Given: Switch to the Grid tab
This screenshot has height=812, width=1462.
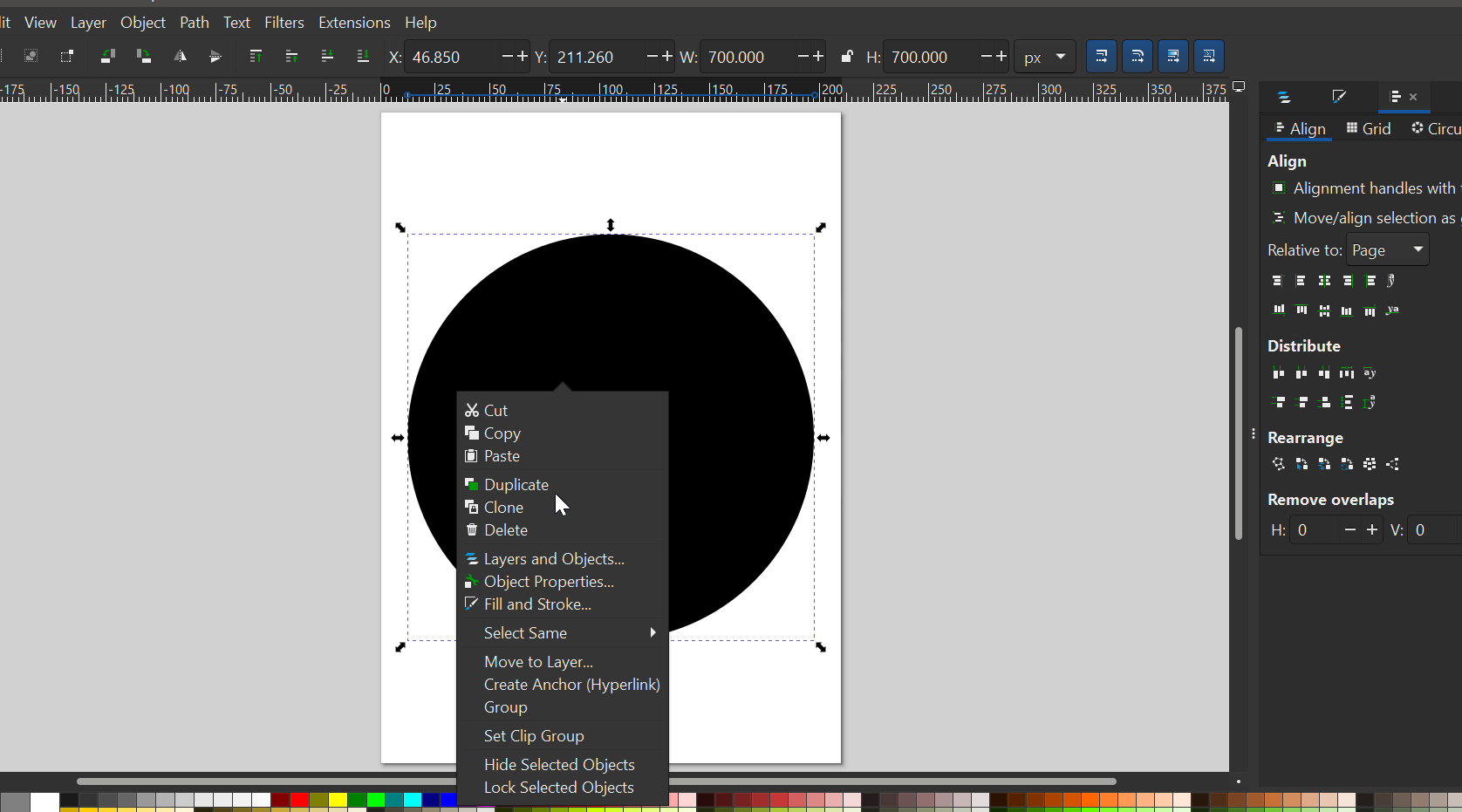Looking at the screenshot, I should pos(1369,129).
